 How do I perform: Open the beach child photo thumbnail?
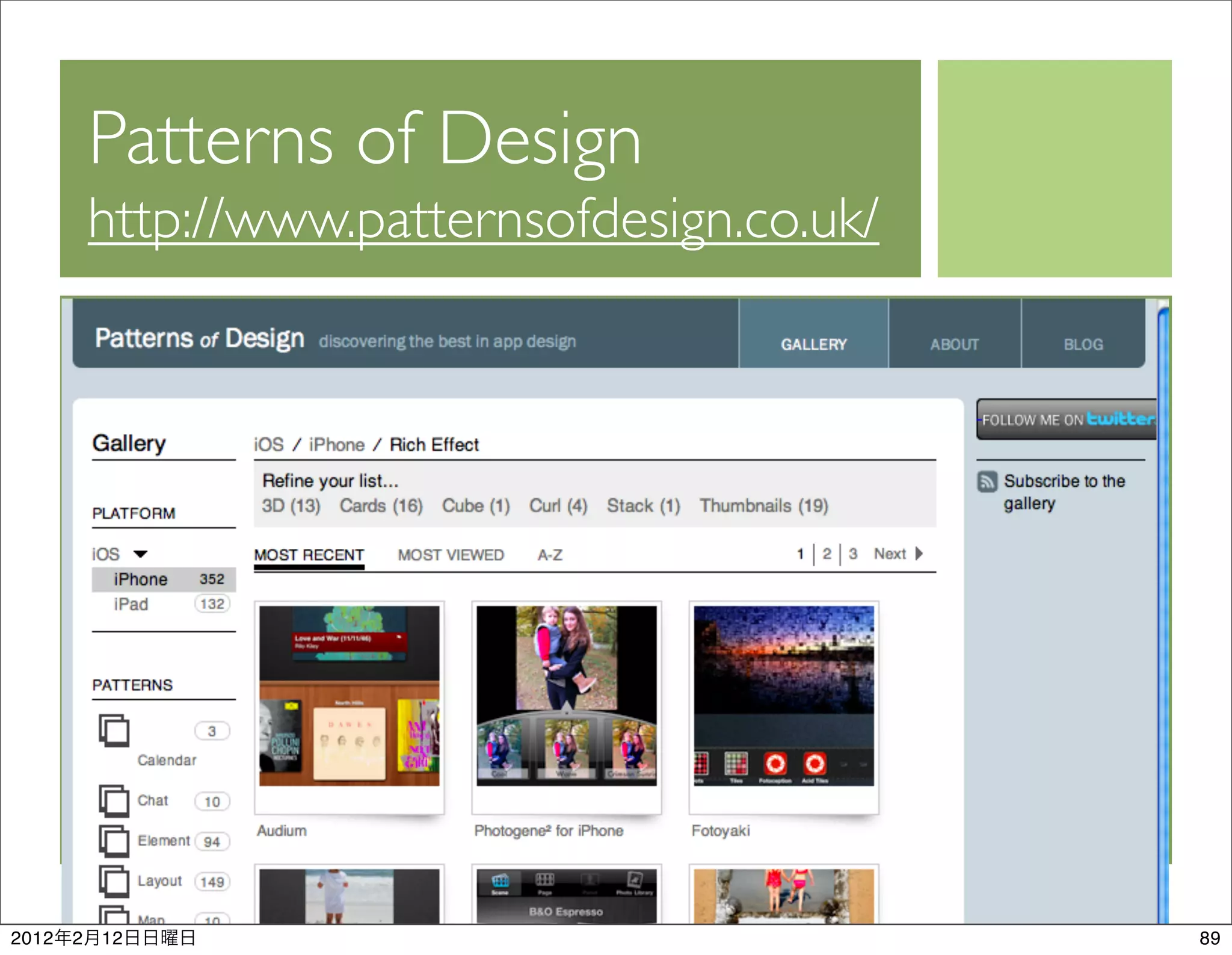coord(350,896)
